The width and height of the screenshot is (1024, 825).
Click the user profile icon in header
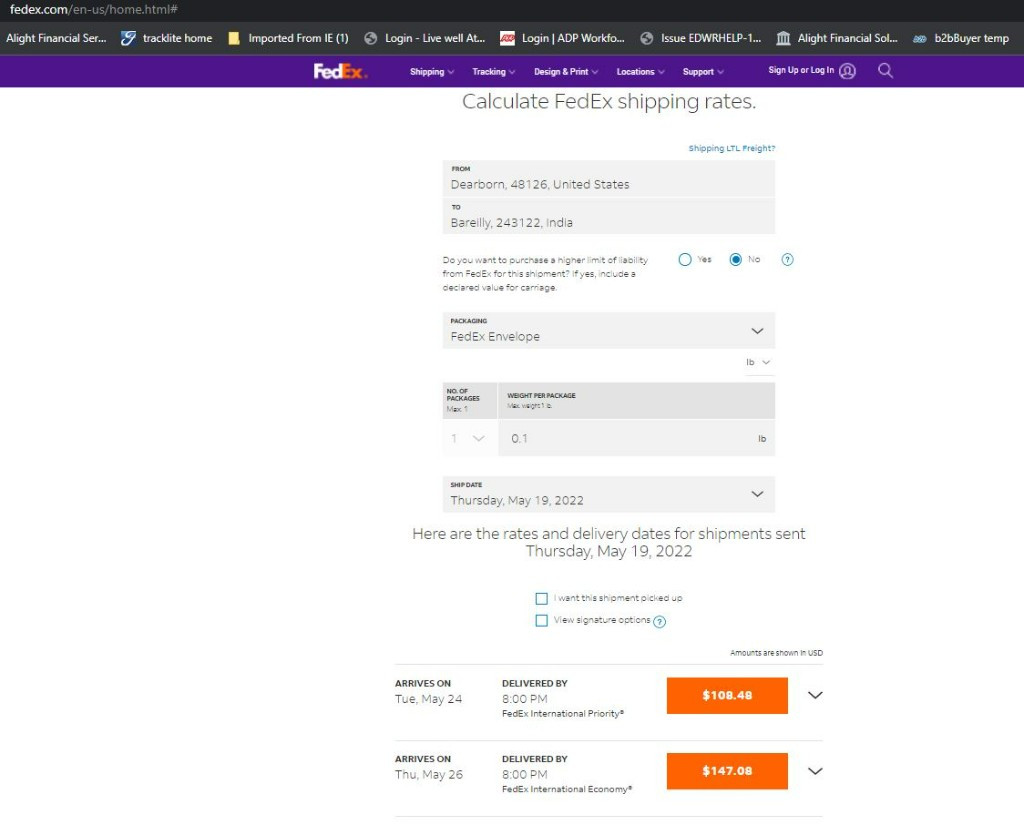point(848,71)
